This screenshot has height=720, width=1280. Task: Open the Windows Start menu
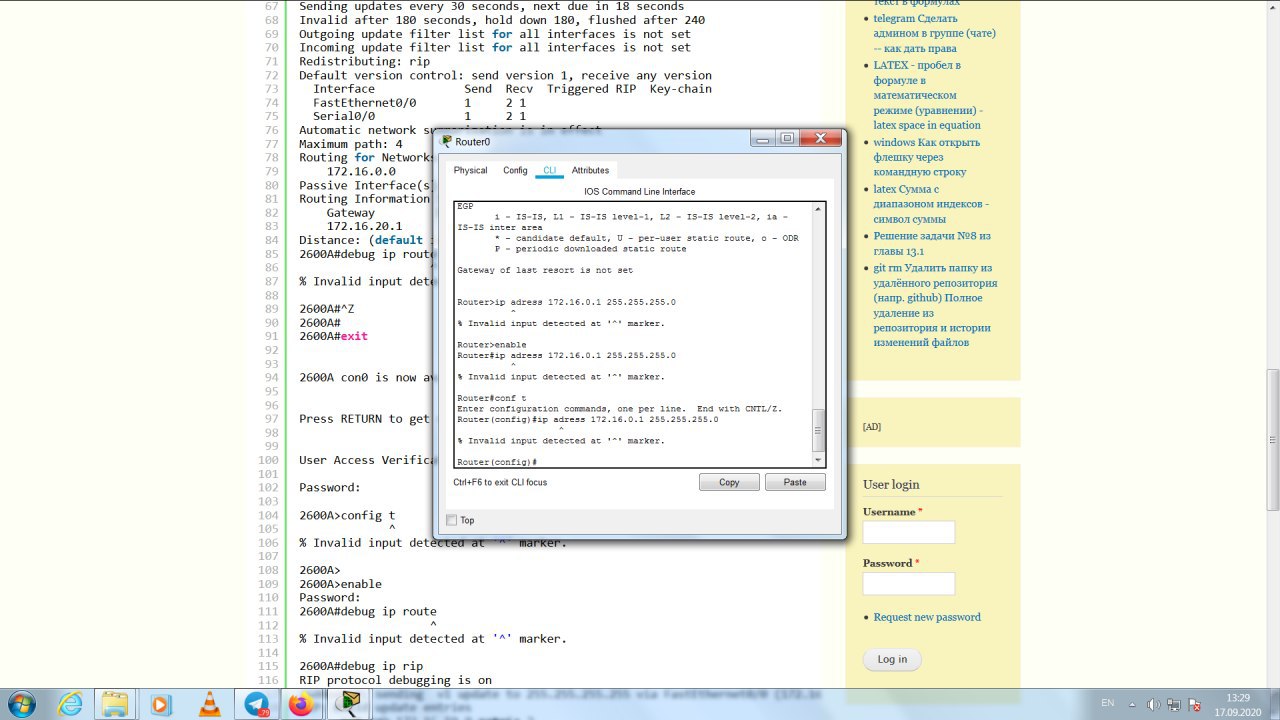point(21,704)
